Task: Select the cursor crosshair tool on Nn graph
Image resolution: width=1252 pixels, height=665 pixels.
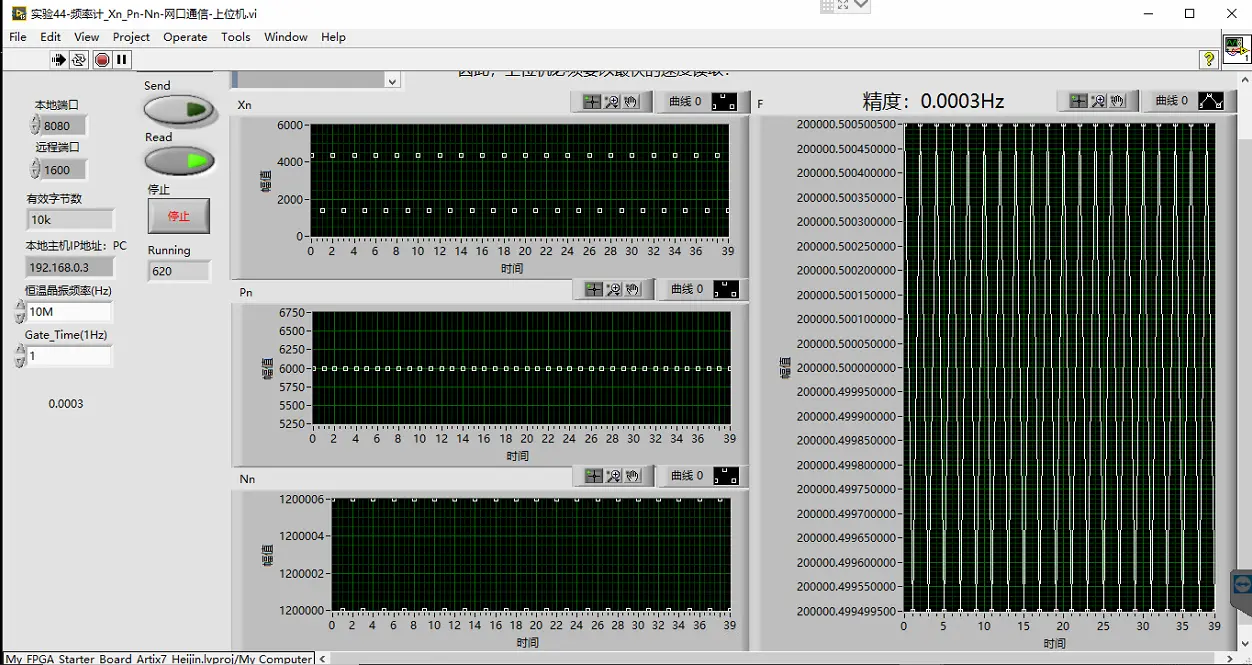Action: tap(593, 476)
